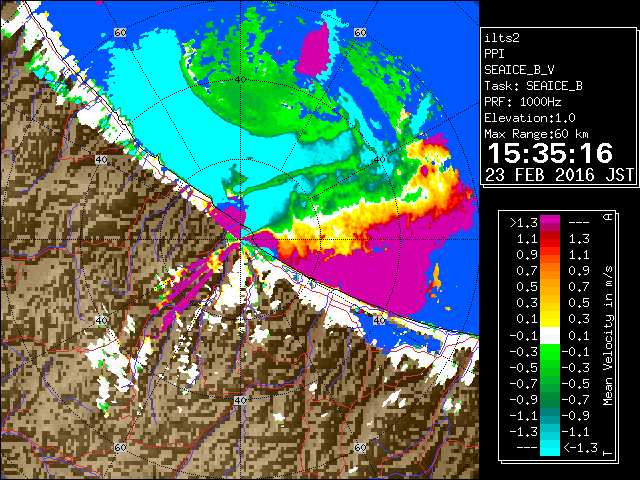This screenshot has width=640, height=480.
Task: Click the "ilts2" radar name text
Action: (502, 38)
